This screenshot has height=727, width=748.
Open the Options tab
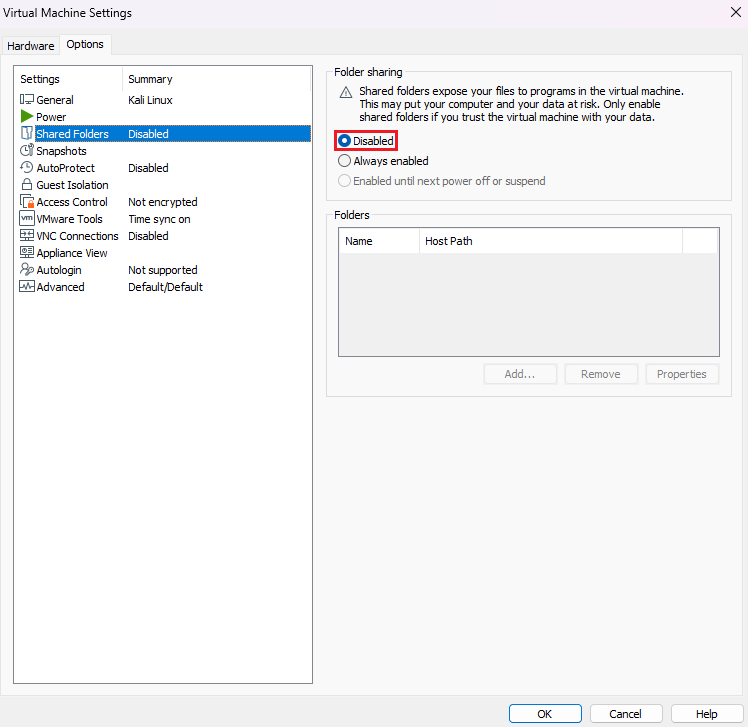point(85,45)
